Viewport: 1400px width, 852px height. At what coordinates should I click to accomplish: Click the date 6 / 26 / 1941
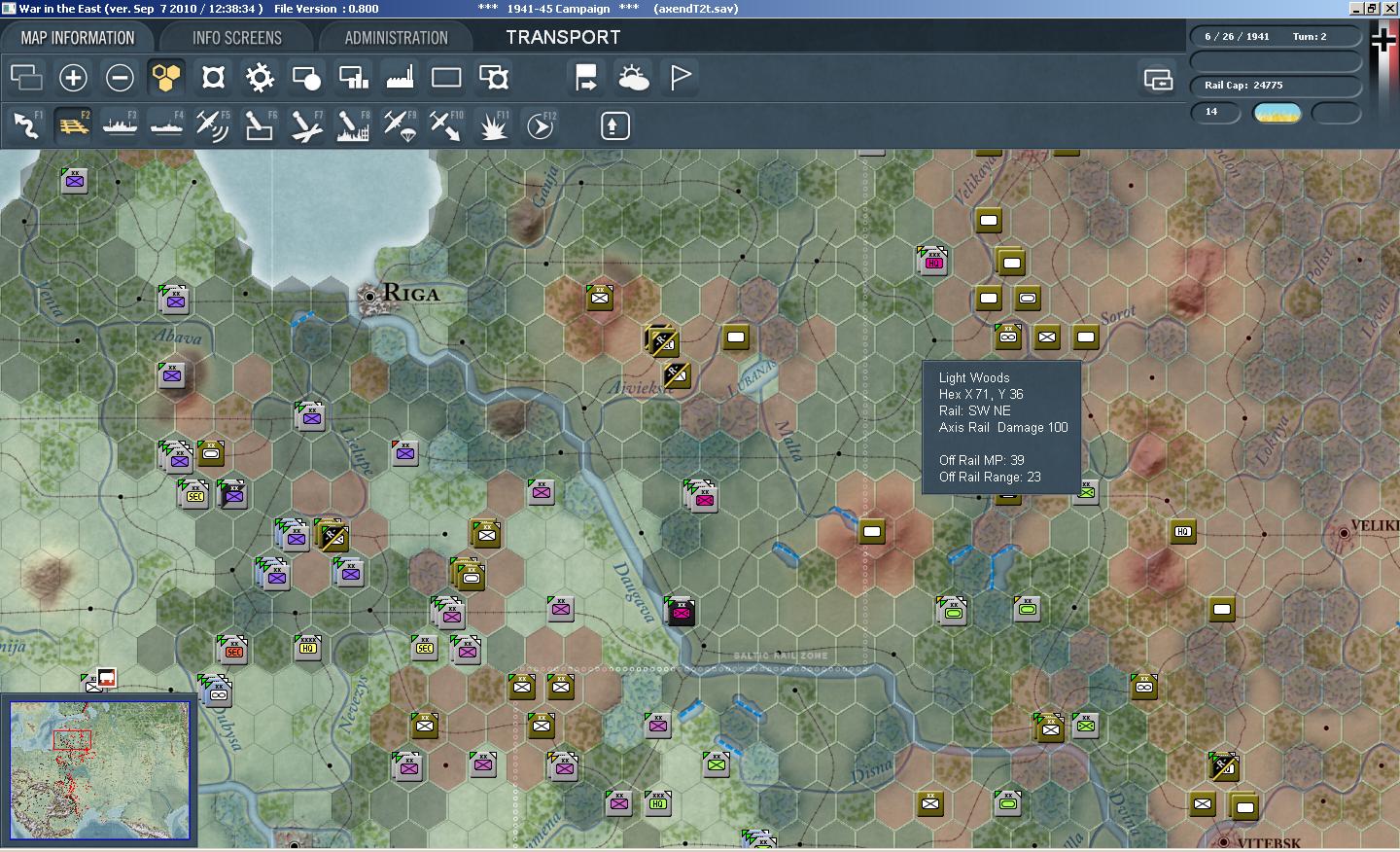click(x=1237, y=36)
